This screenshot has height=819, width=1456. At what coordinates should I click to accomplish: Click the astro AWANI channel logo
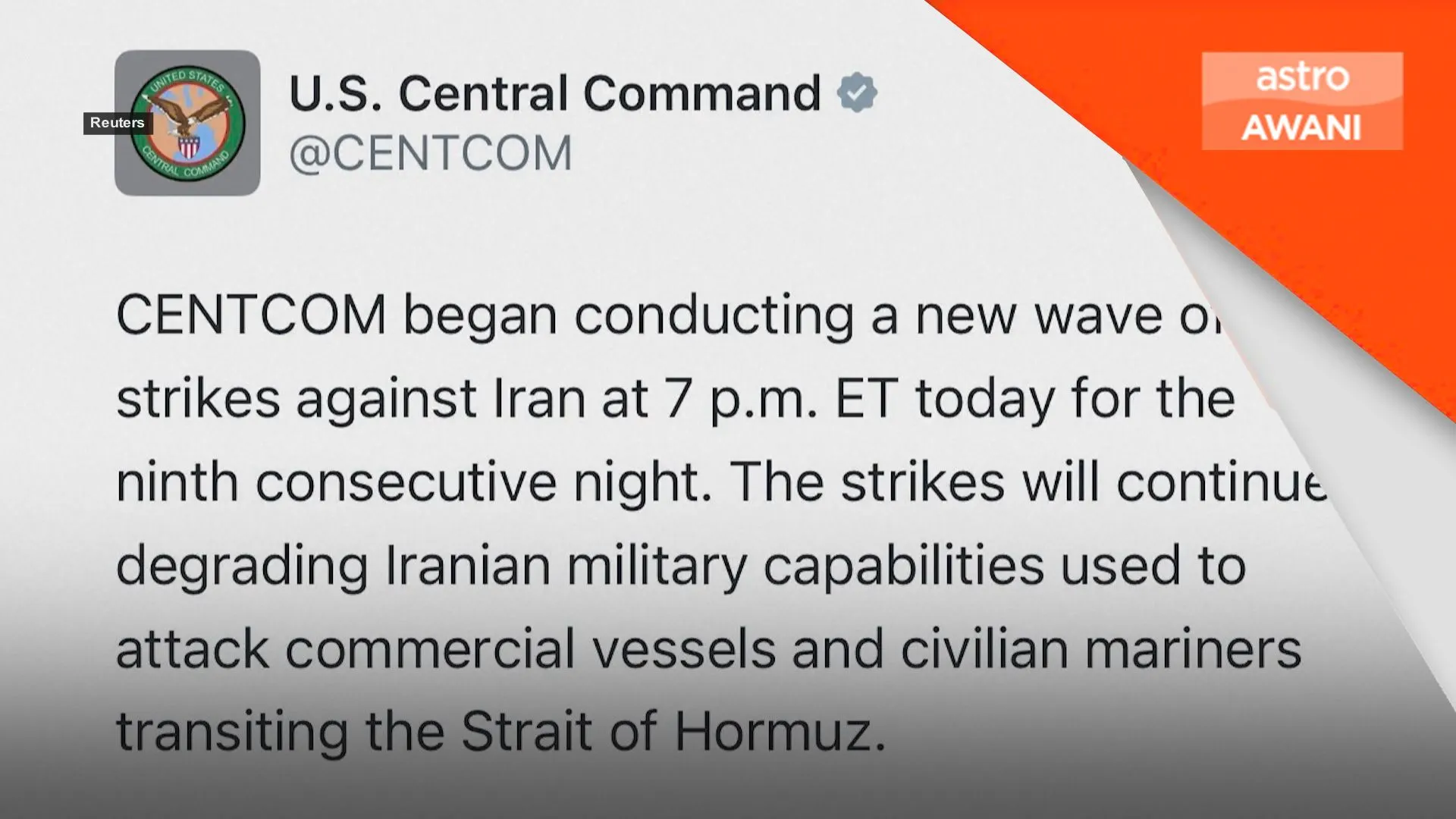[1302, 101]
